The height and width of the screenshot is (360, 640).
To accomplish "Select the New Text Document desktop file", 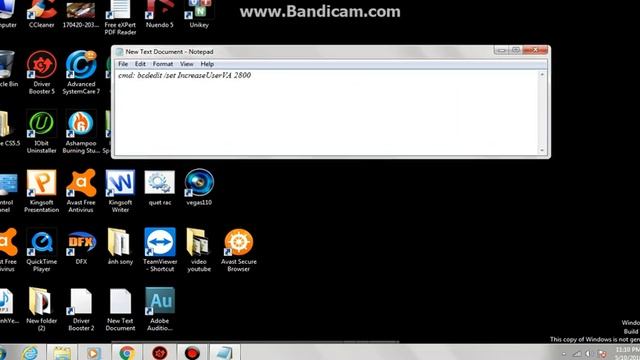I will [x=120, y=309].
